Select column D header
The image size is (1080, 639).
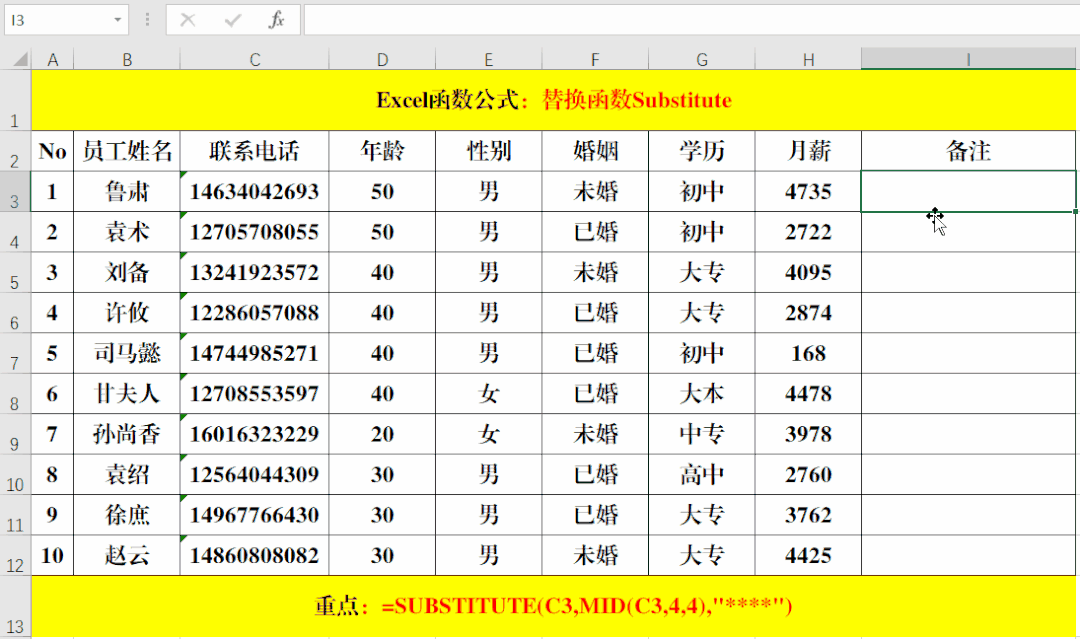click(382, 59)
